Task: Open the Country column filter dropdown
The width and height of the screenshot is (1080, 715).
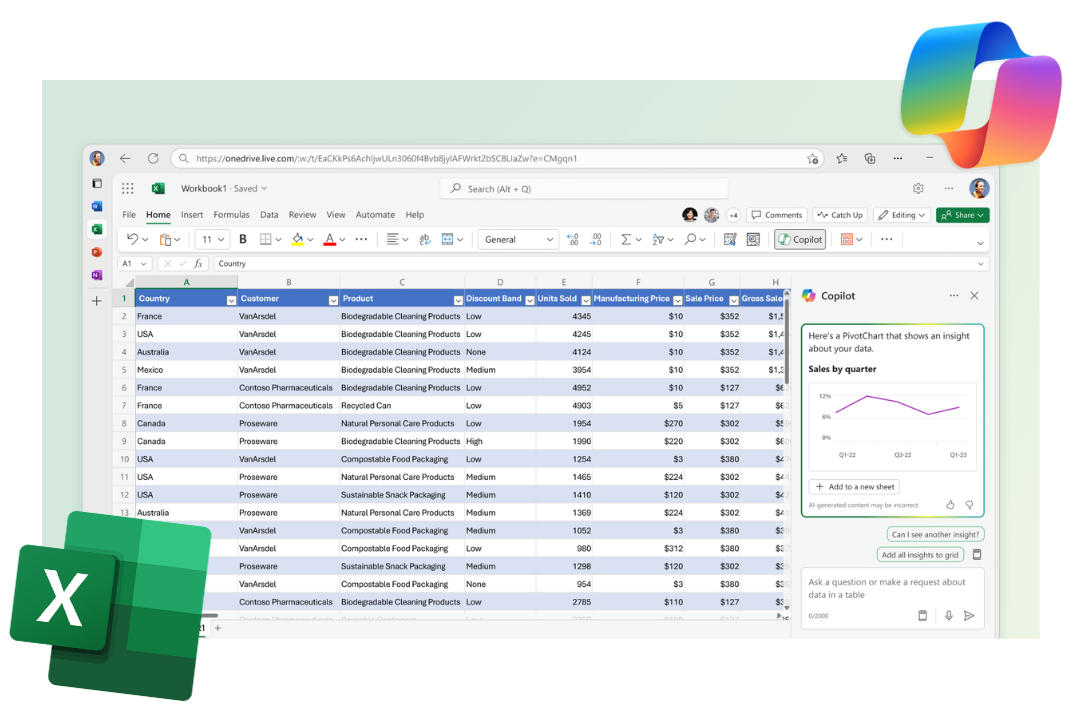Action: tap(231, 300)
